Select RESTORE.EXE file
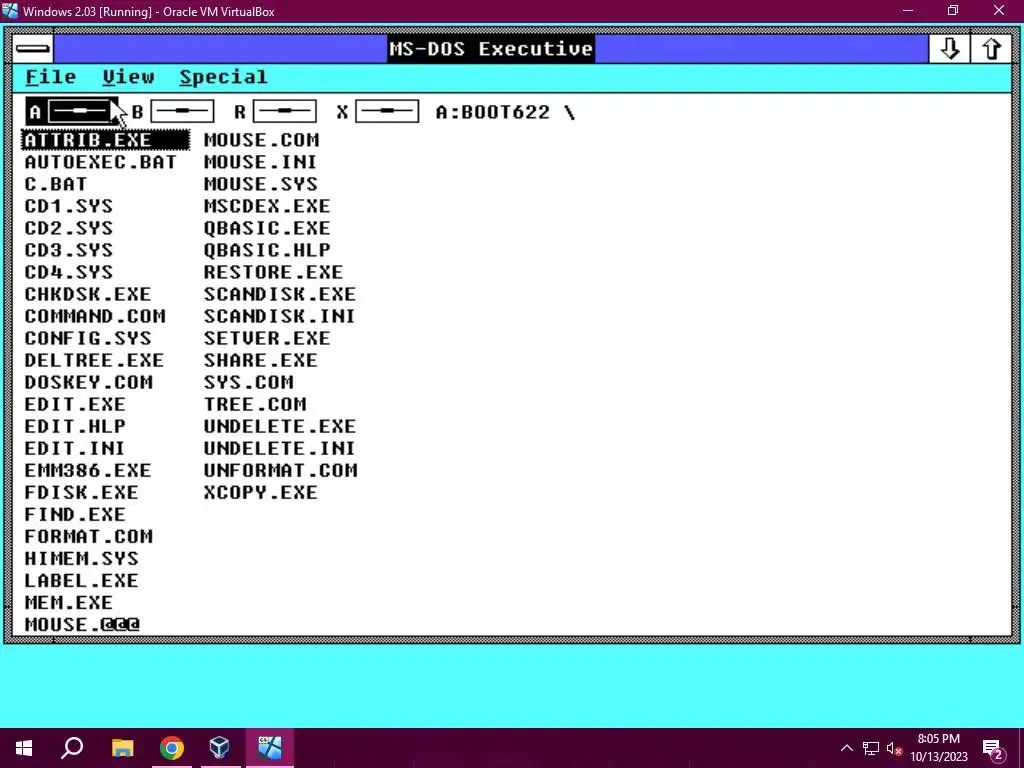Image resolution: width=1024 pixels, height=768 pixels. 274,272
